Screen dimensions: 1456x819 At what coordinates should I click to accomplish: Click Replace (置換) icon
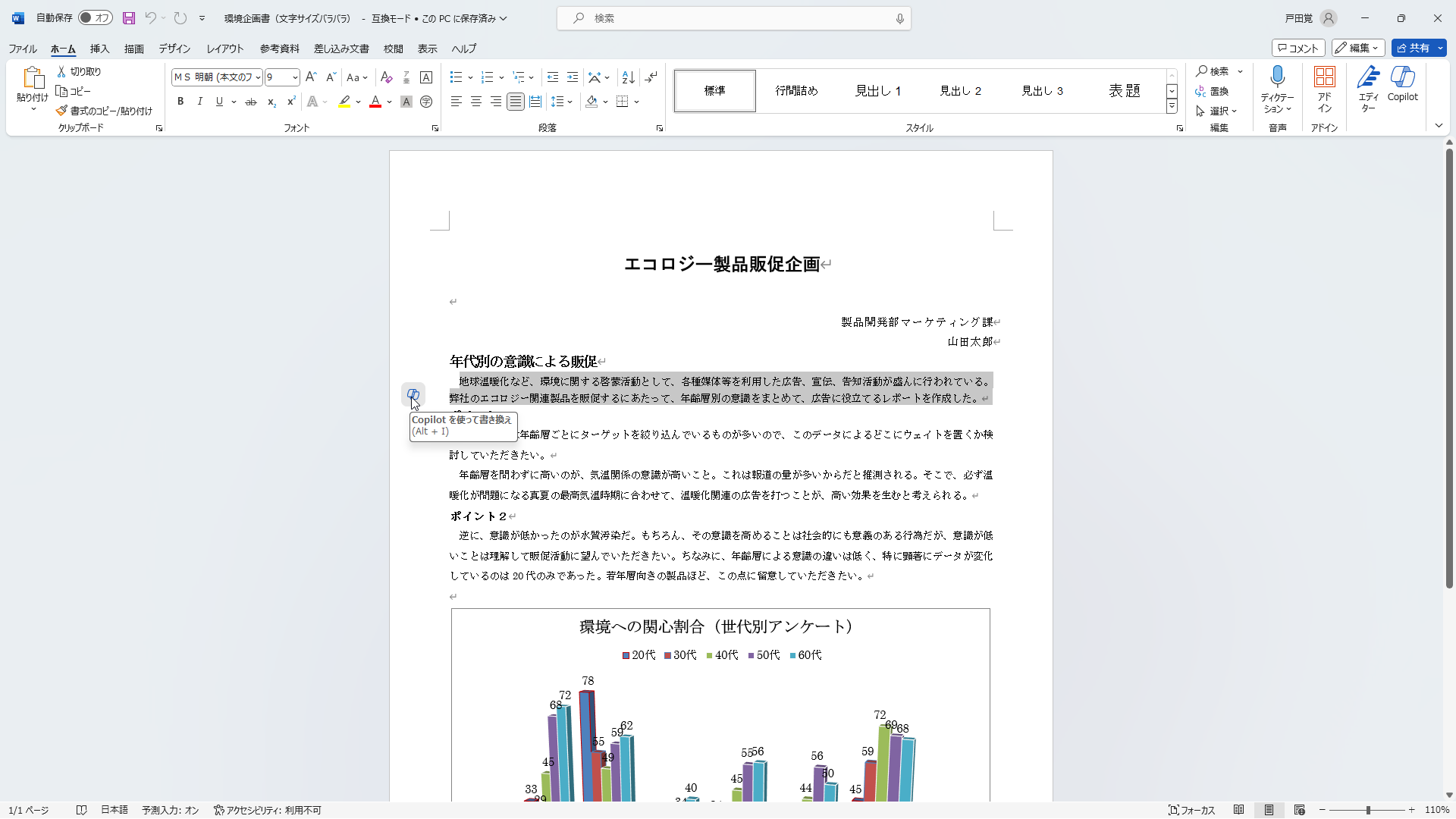(x=1200, y=91)
